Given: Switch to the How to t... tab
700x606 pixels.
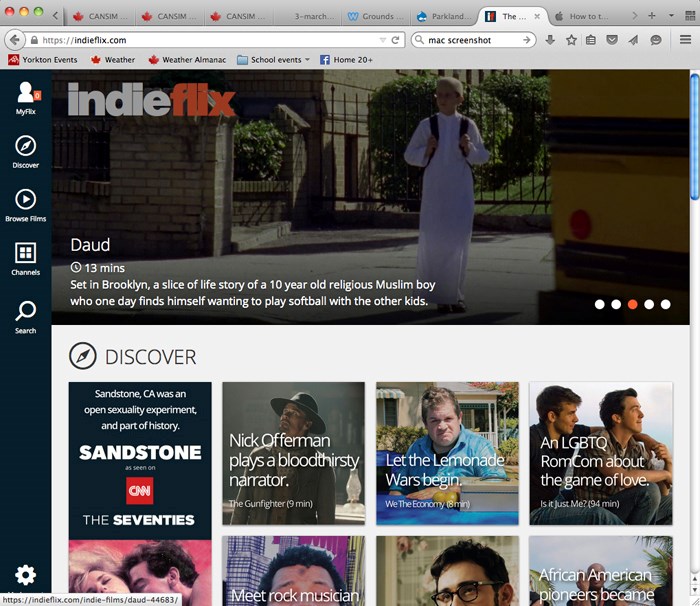Looking at the screenshot, I should 583,17.
